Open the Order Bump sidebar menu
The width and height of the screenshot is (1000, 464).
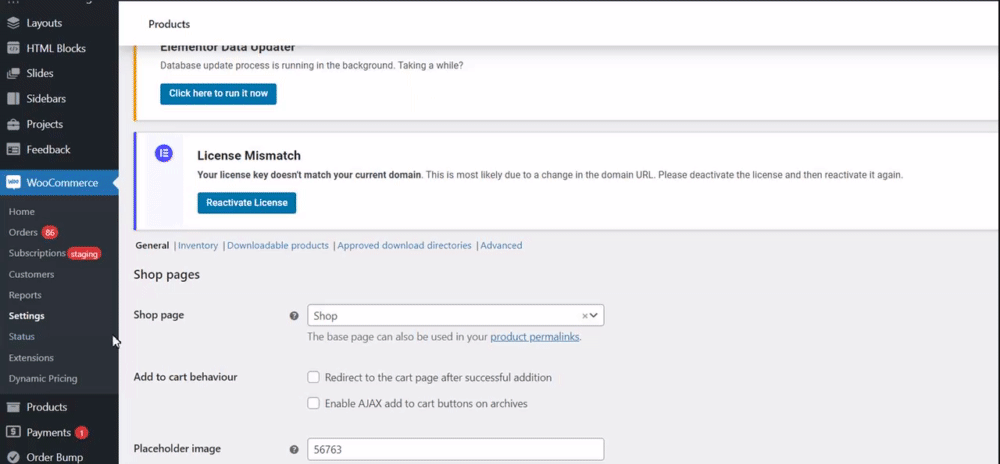(x=55, y=458)
